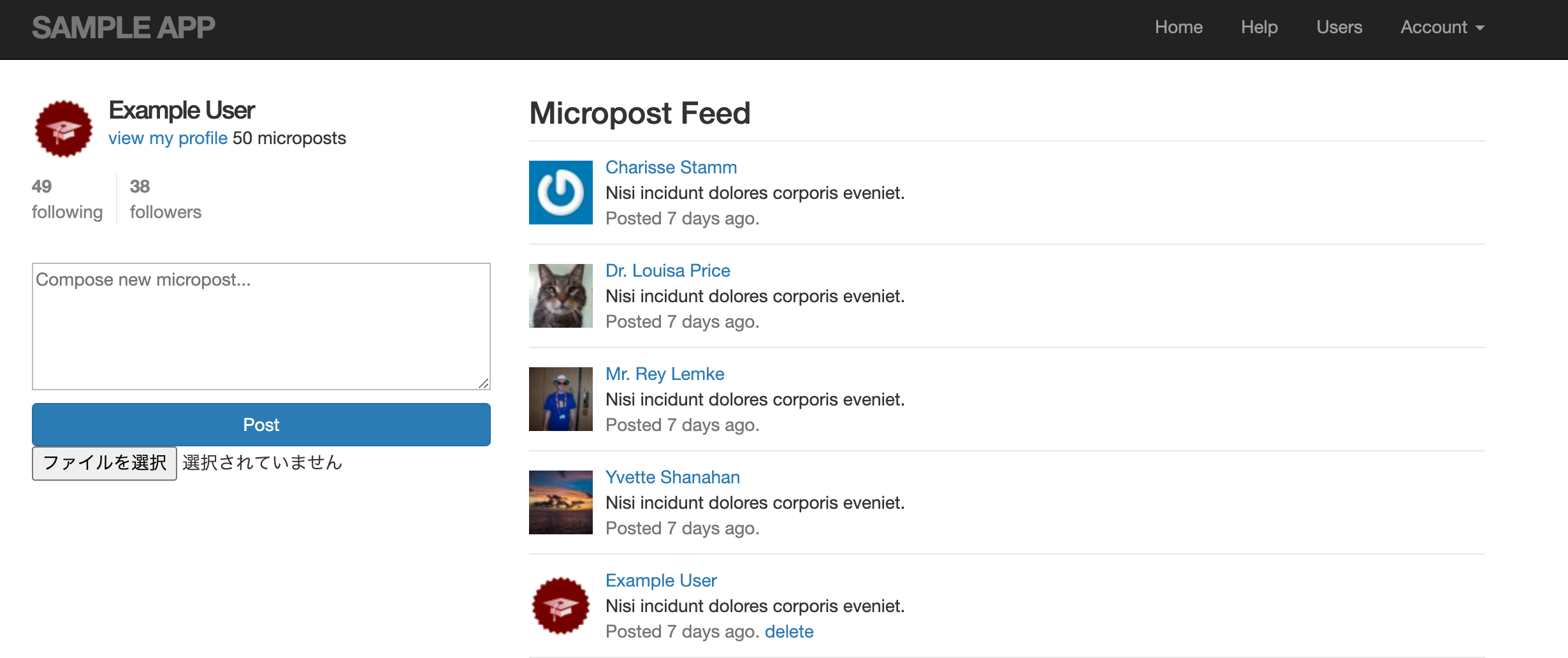This screenshot has width=1568, height=658.
Task: Open the Help page
Action: [x=1259, y=27]
